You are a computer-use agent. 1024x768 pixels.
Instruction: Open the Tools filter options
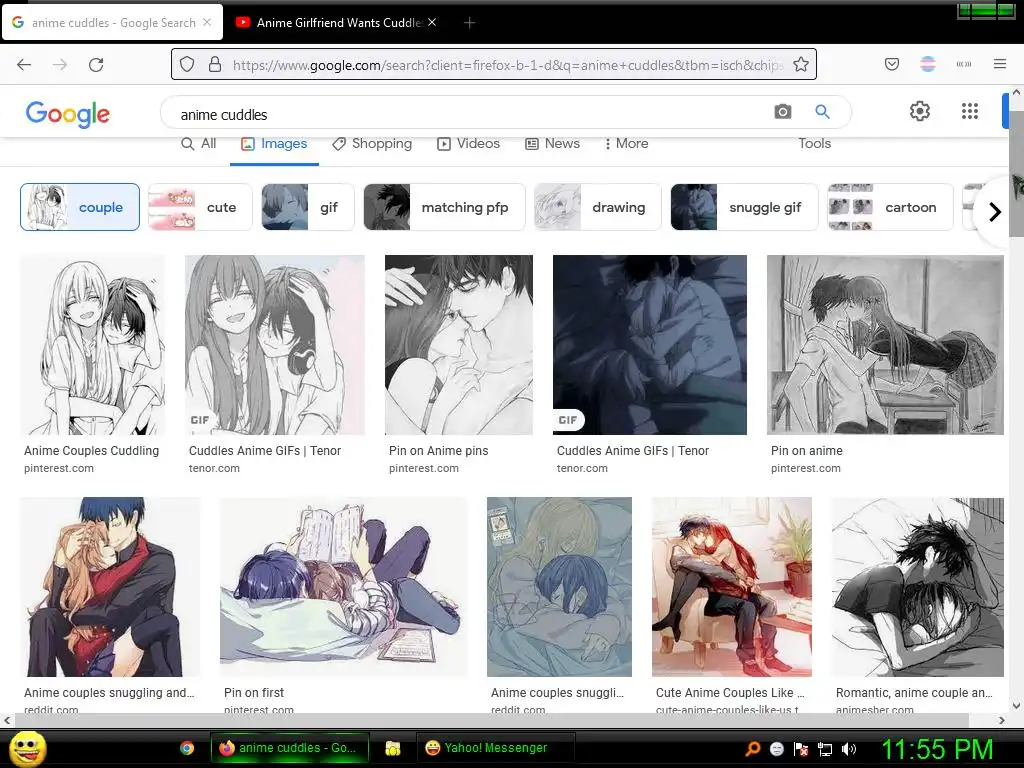[x=814, y=144]
